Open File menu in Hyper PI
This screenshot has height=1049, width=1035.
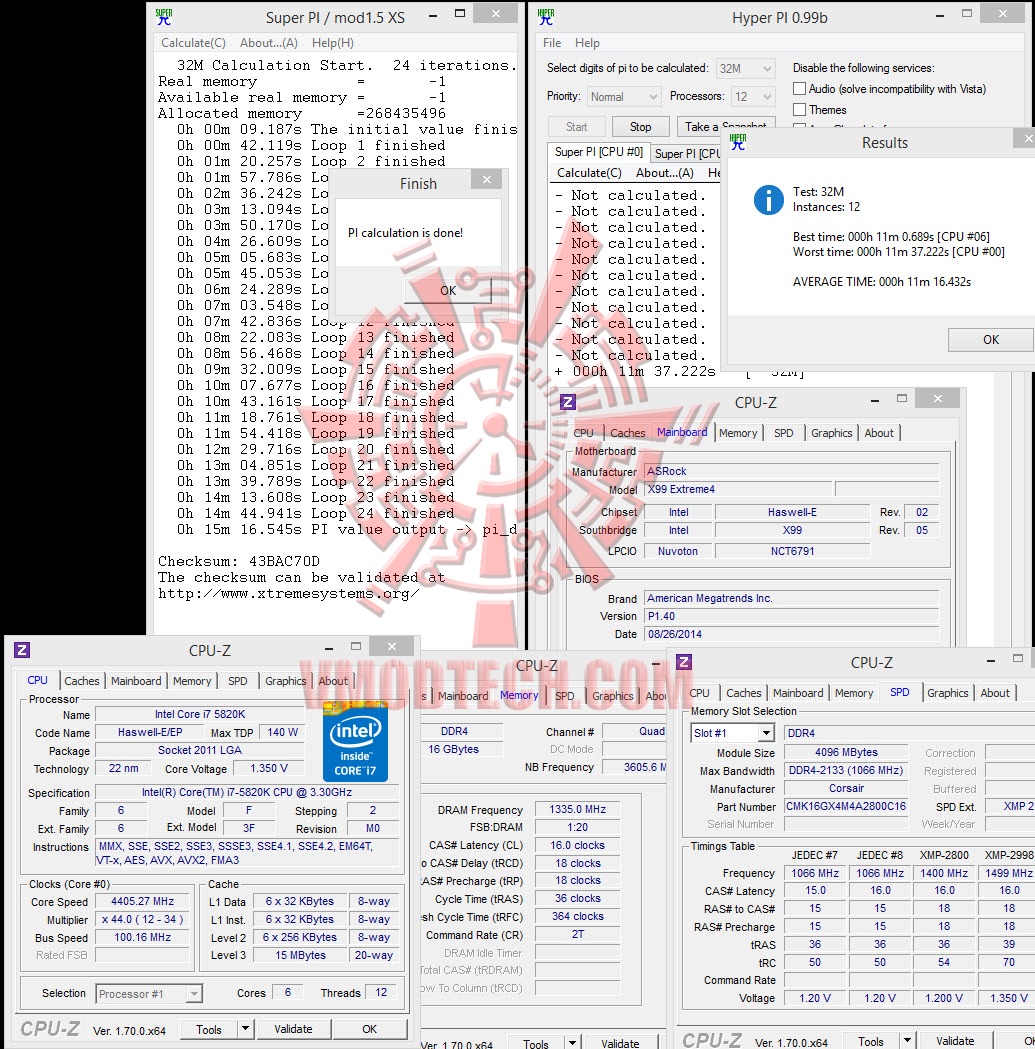(x=552, y=43)
